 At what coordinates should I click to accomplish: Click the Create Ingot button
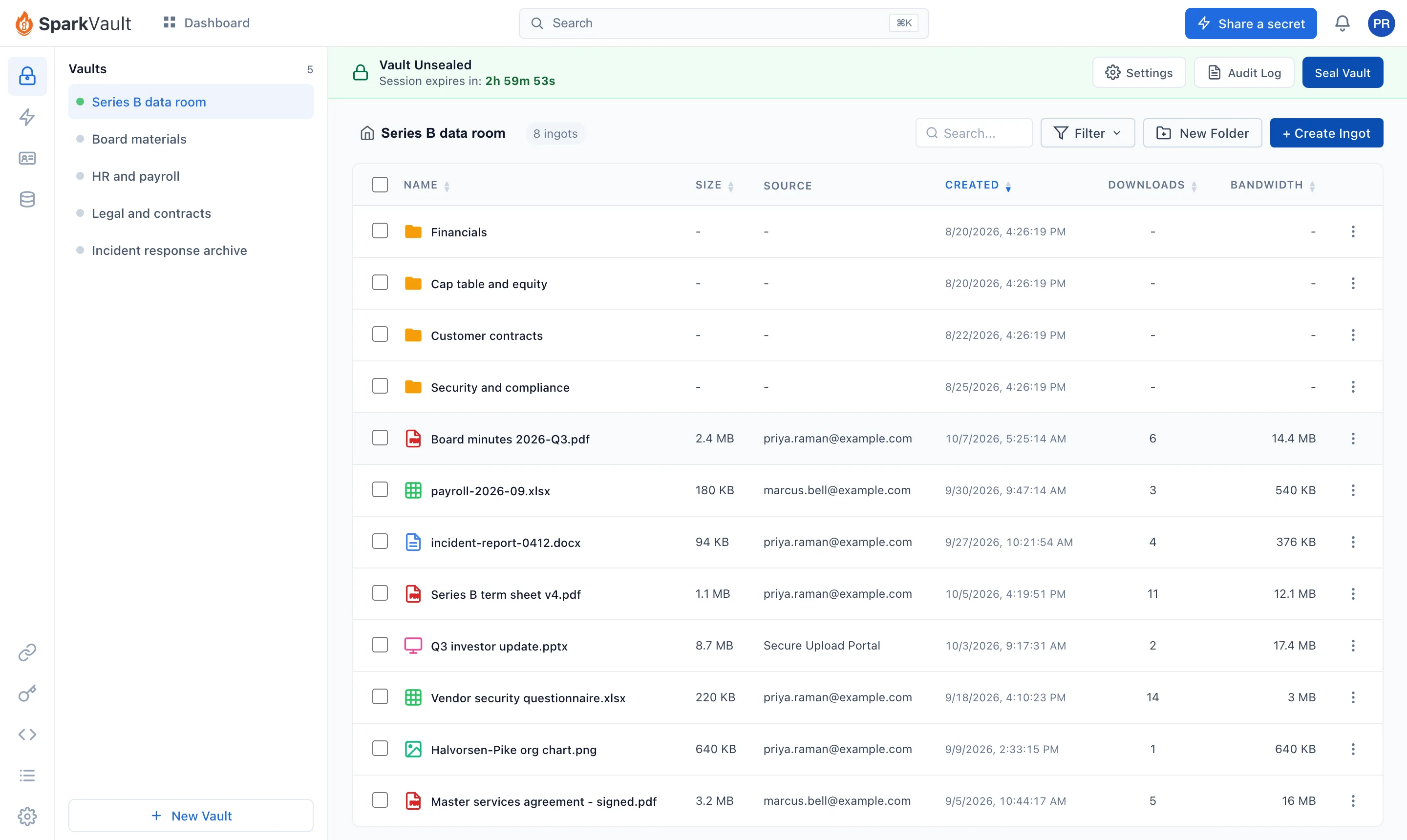(1326, 133)
